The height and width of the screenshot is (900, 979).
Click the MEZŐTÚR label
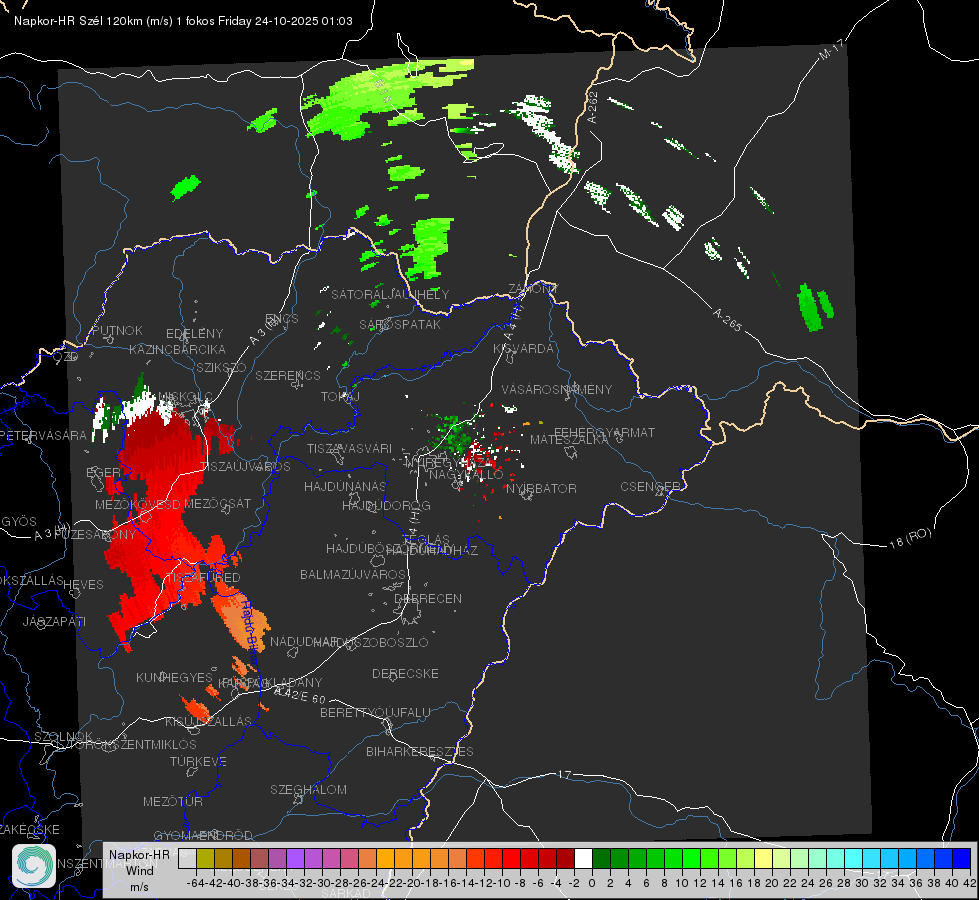tap(173, 801)
